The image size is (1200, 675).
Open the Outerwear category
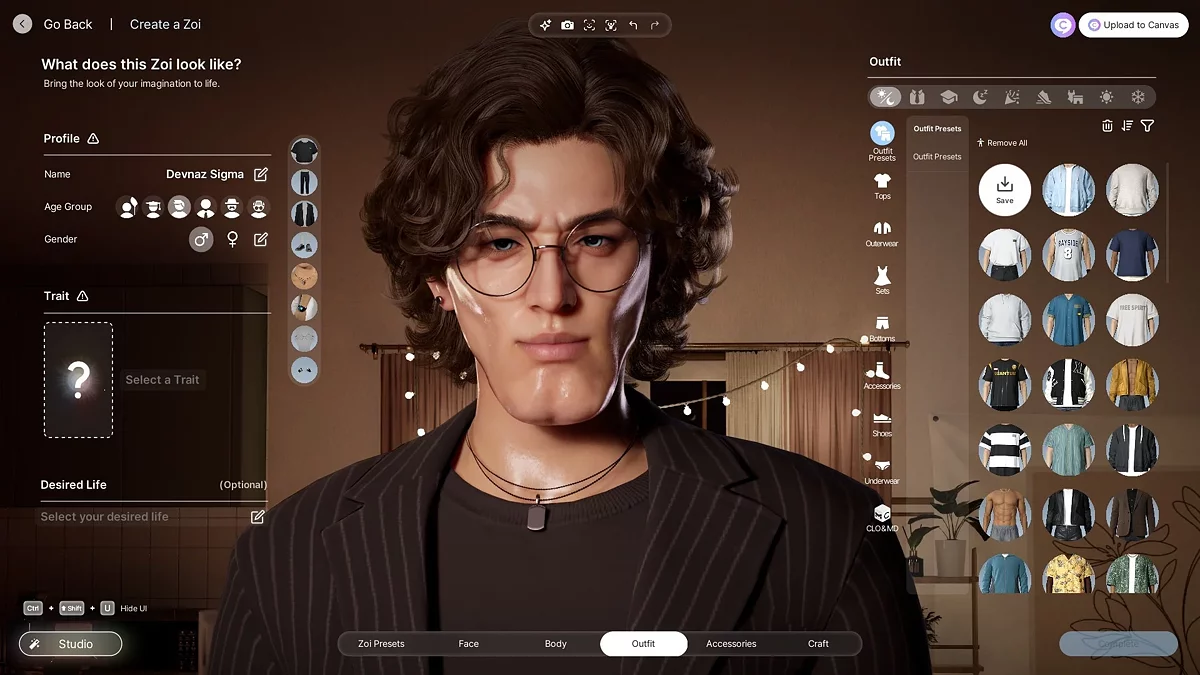(882, 235)
